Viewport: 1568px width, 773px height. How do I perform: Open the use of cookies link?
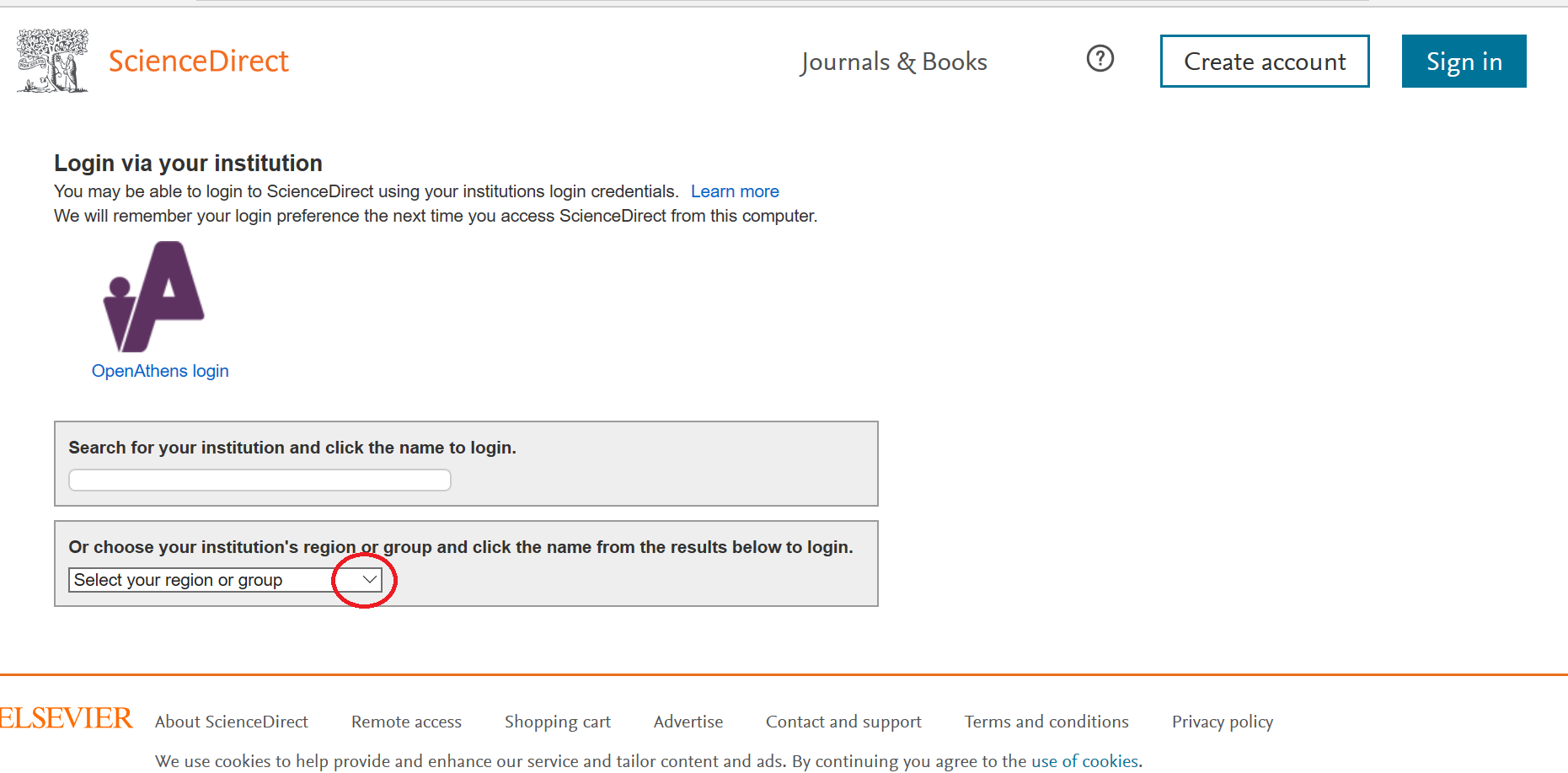1084,761
